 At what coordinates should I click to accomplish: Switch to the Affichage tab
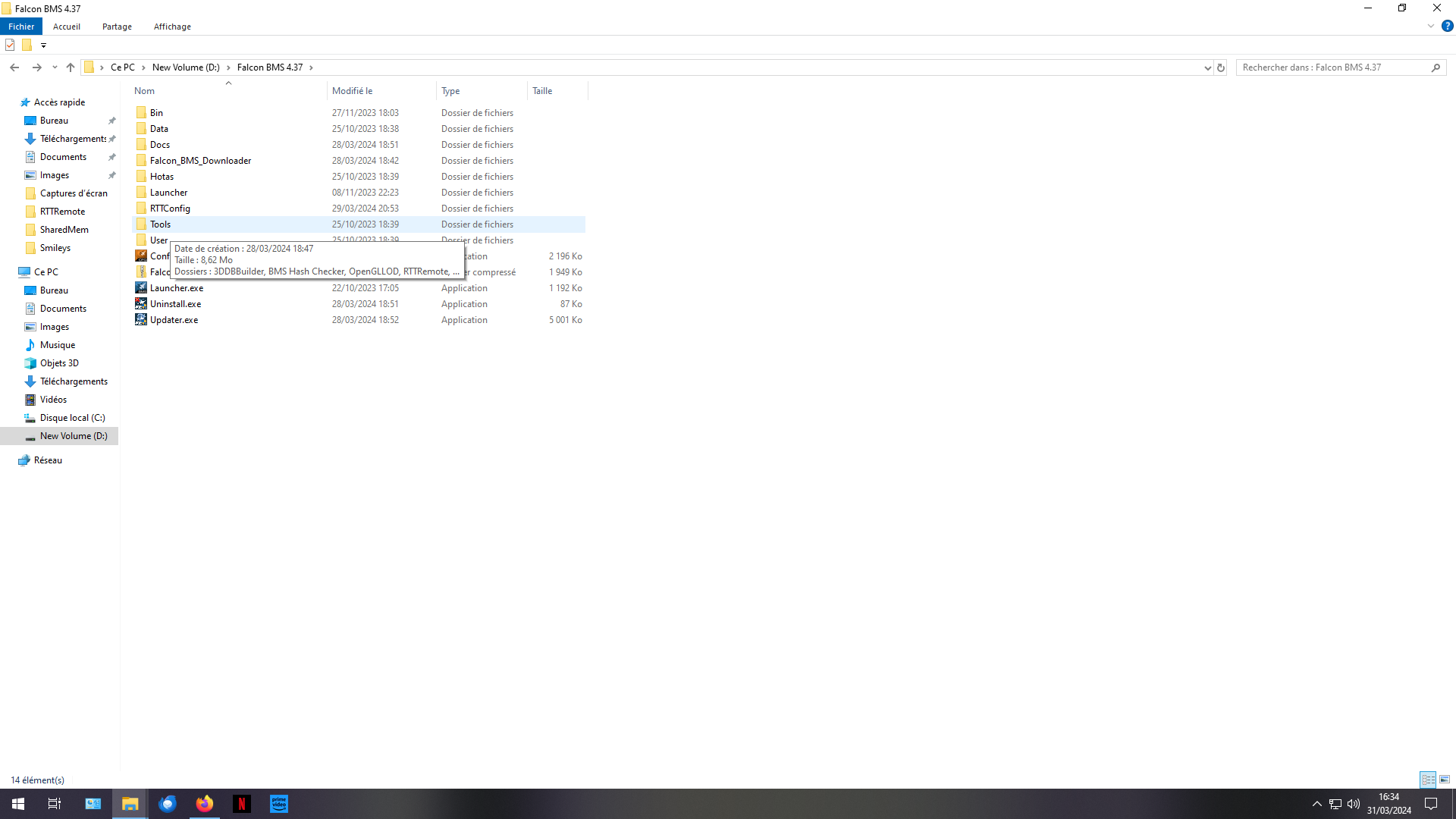click(x=172, y=27)
